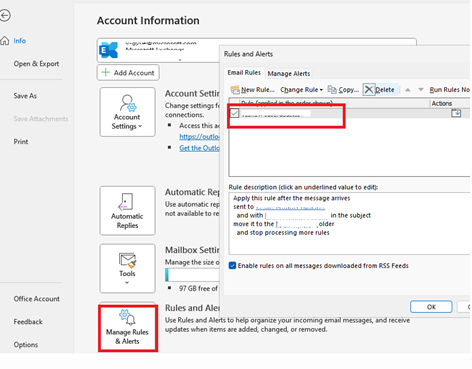Viewport: 472px width, 369px height.
Task: Move rule up with the up arrow
Action: [408, 90]
